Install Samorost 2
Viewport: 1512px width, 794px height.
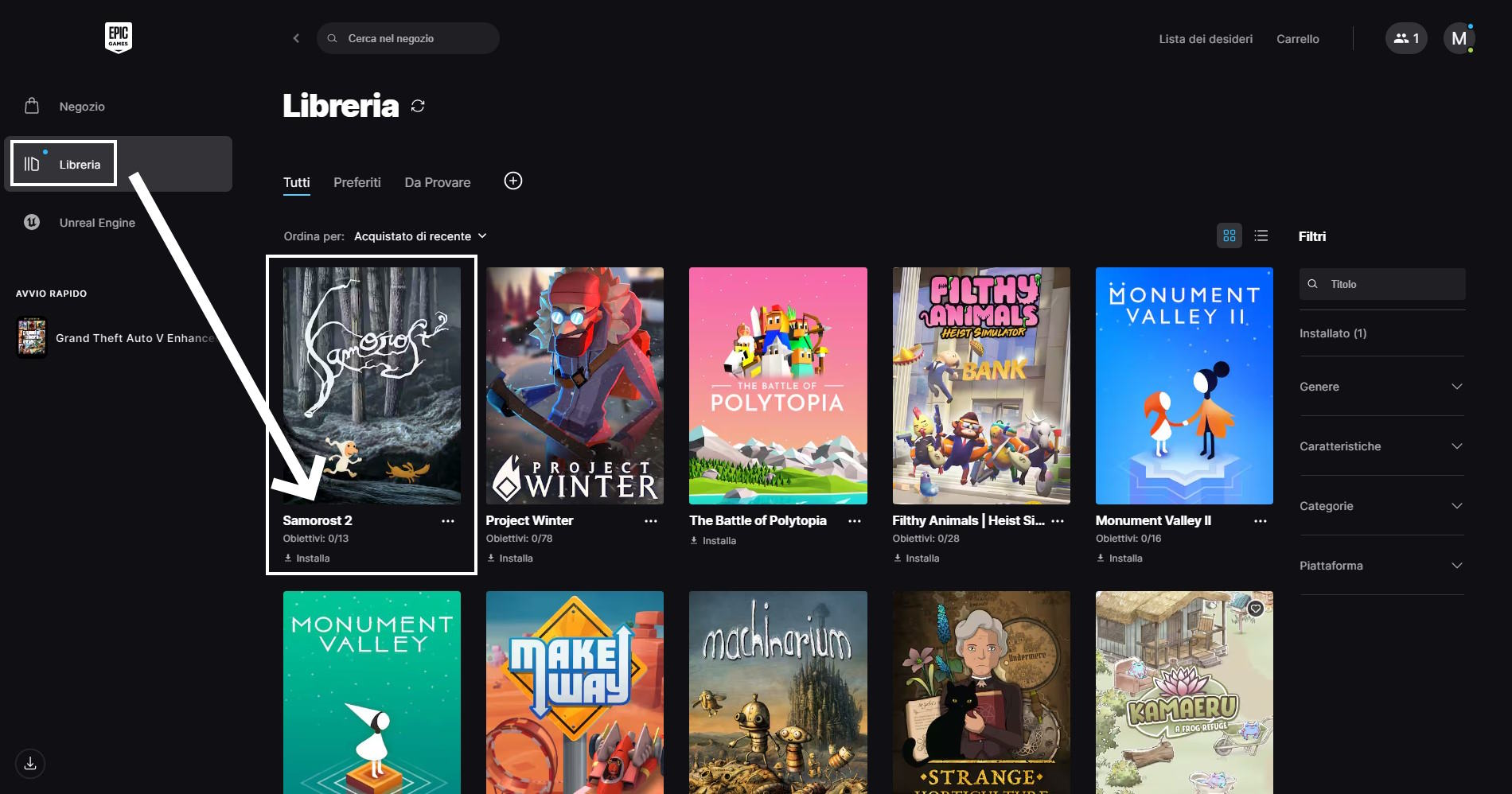(x=307, y=558)
